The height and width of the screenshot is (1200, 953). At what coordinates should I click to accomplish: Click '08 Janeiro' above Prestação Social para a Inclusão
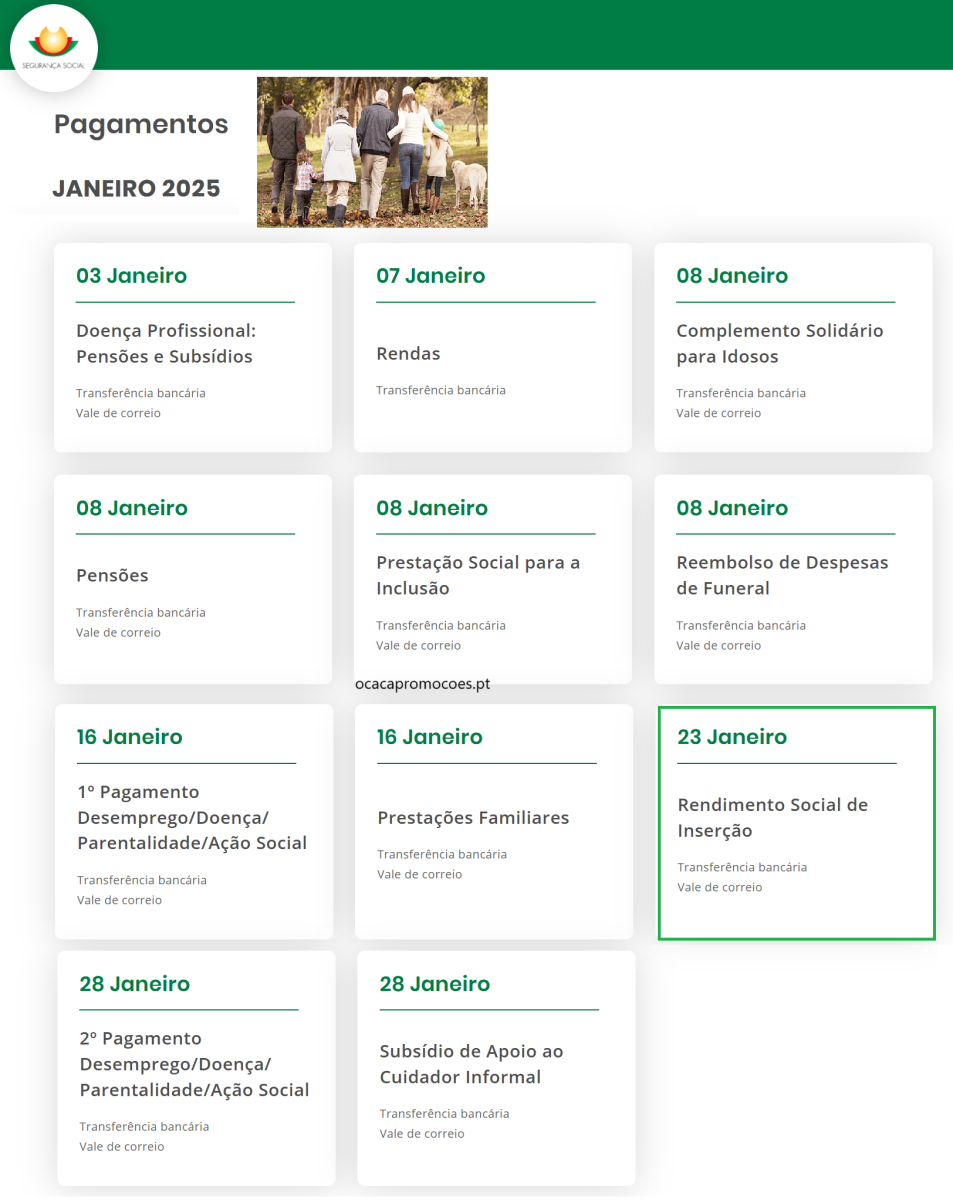point(432,507)
